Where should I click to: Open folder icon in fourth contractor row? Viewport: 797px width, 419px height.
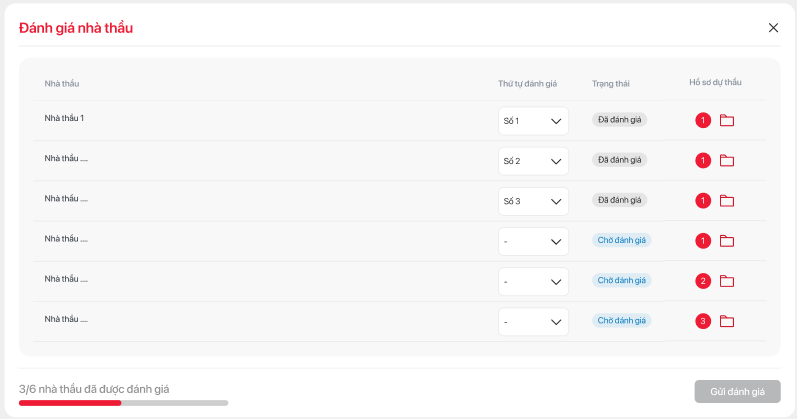click(727, 241)
